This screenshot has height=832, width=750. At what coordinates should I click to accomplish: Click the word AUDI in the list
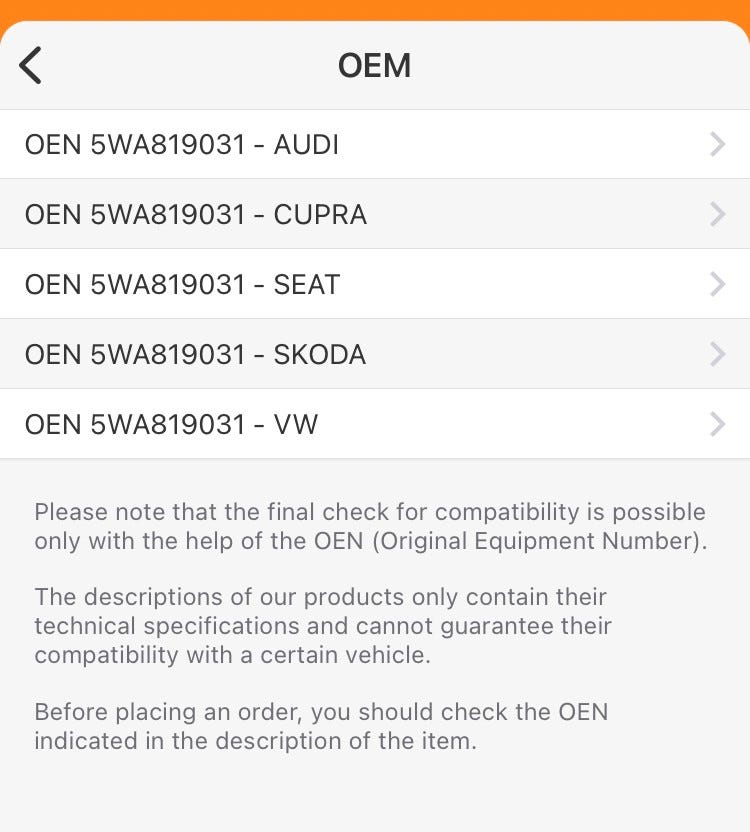(306, 145)
